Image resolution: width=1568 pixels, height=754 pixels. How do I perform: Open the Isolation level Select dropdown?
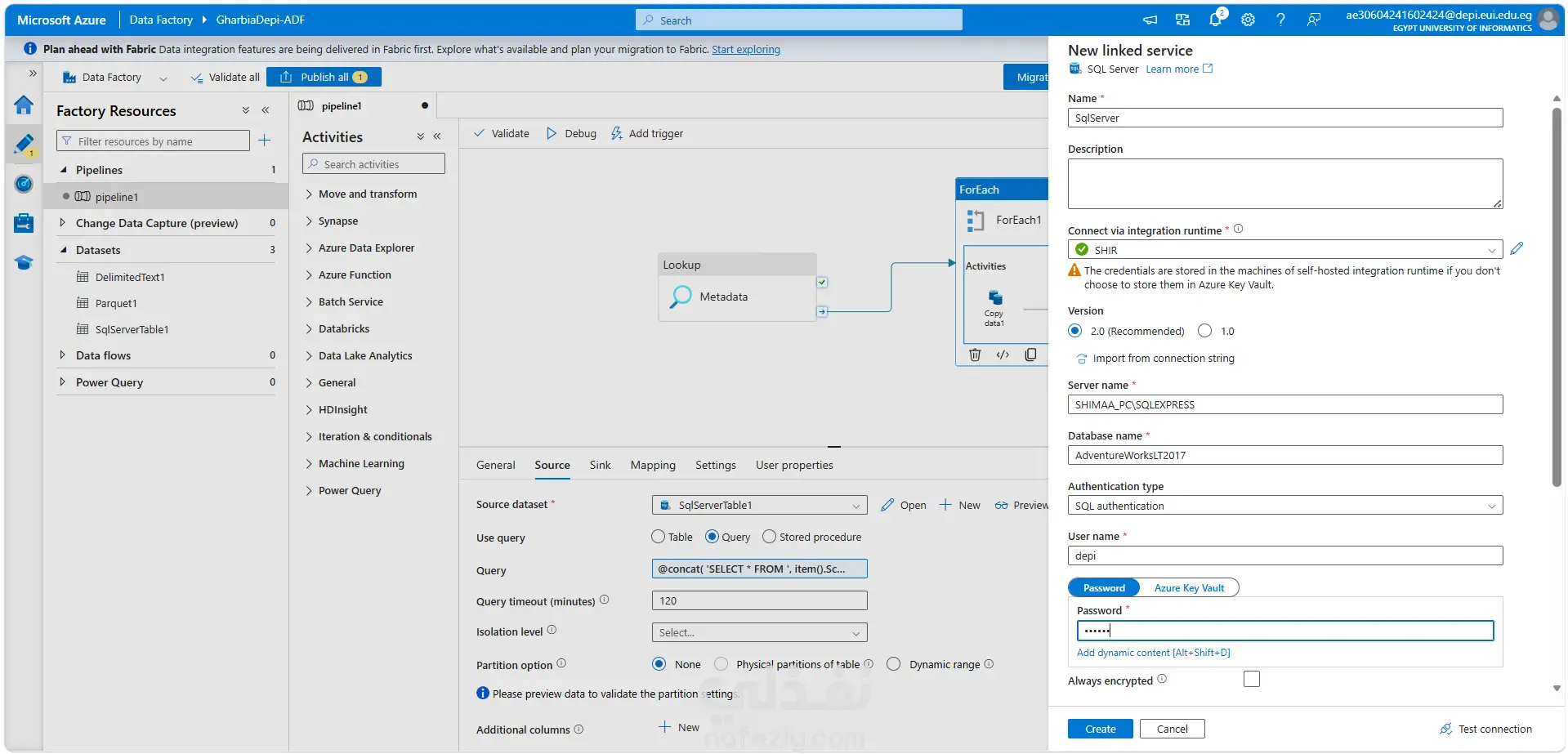759,632
